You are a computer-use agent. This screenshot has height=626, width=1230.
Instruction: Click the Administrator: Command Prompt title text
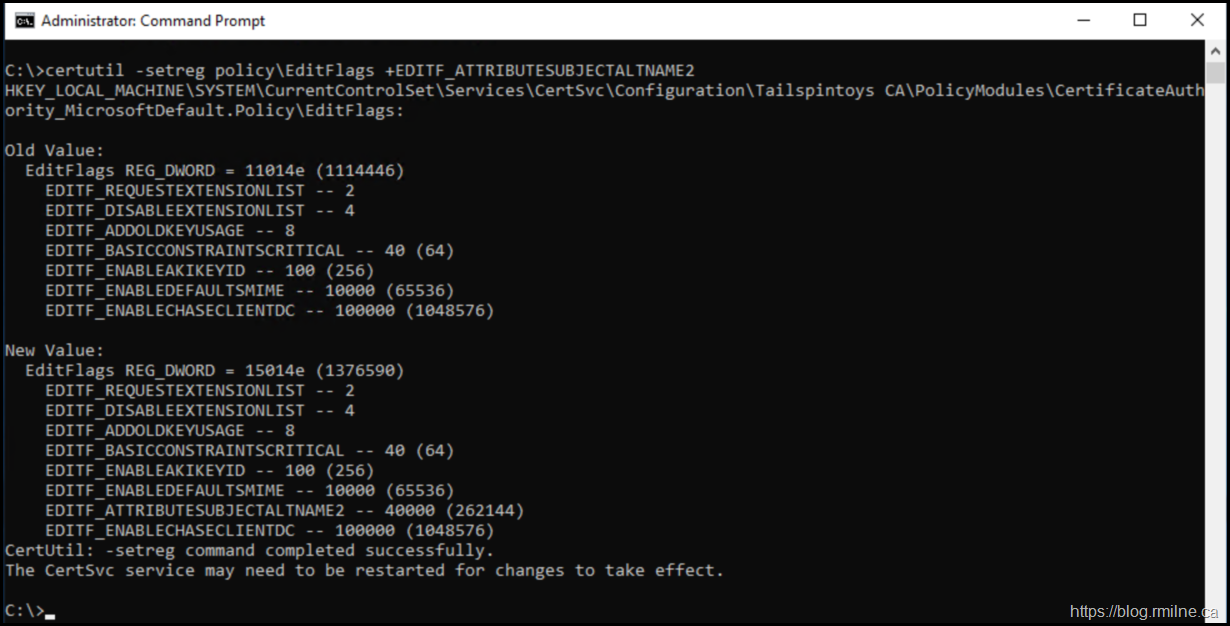click(x=153, y=20)
